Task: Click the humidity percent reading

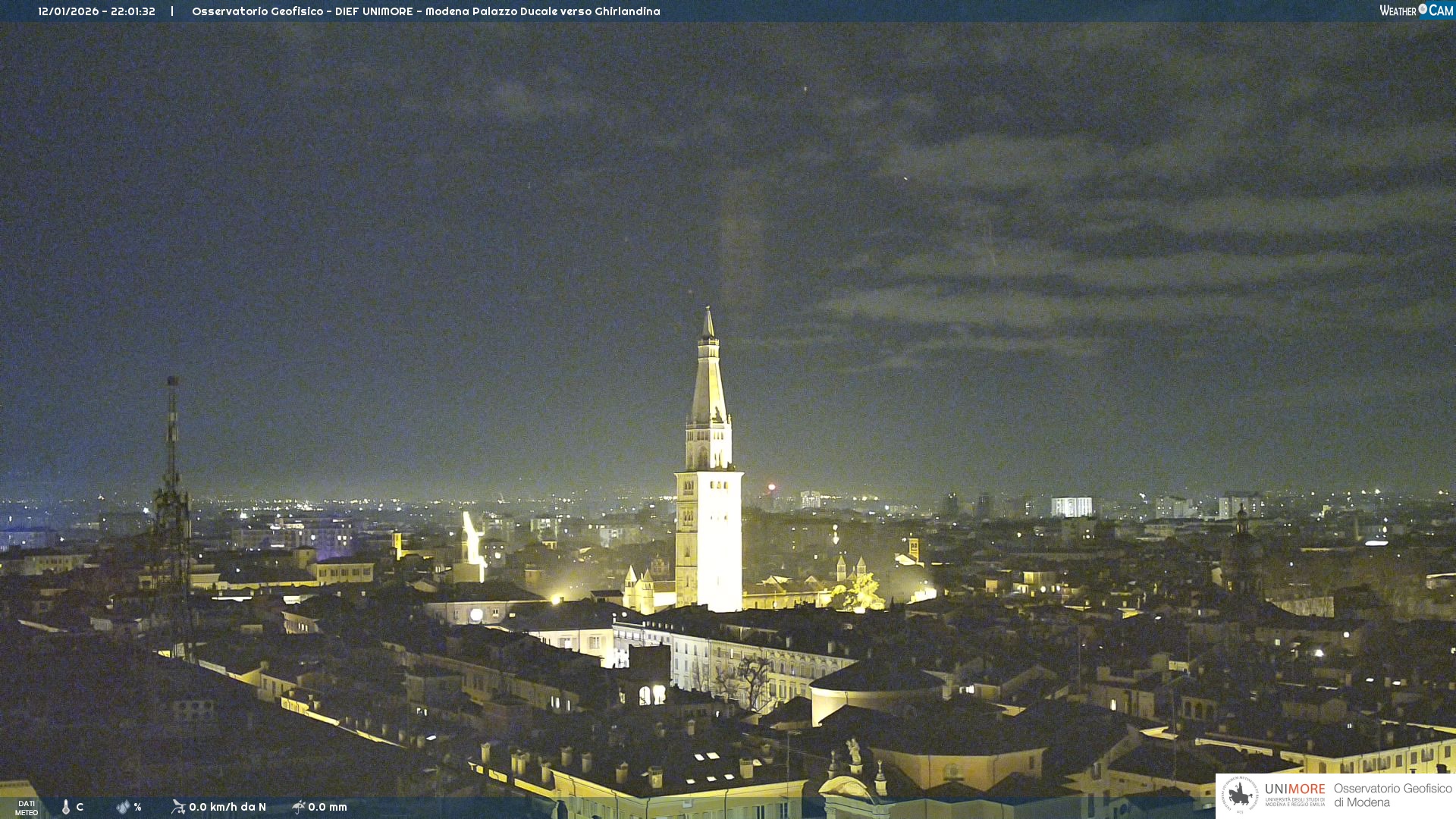Action: point(137,807)
